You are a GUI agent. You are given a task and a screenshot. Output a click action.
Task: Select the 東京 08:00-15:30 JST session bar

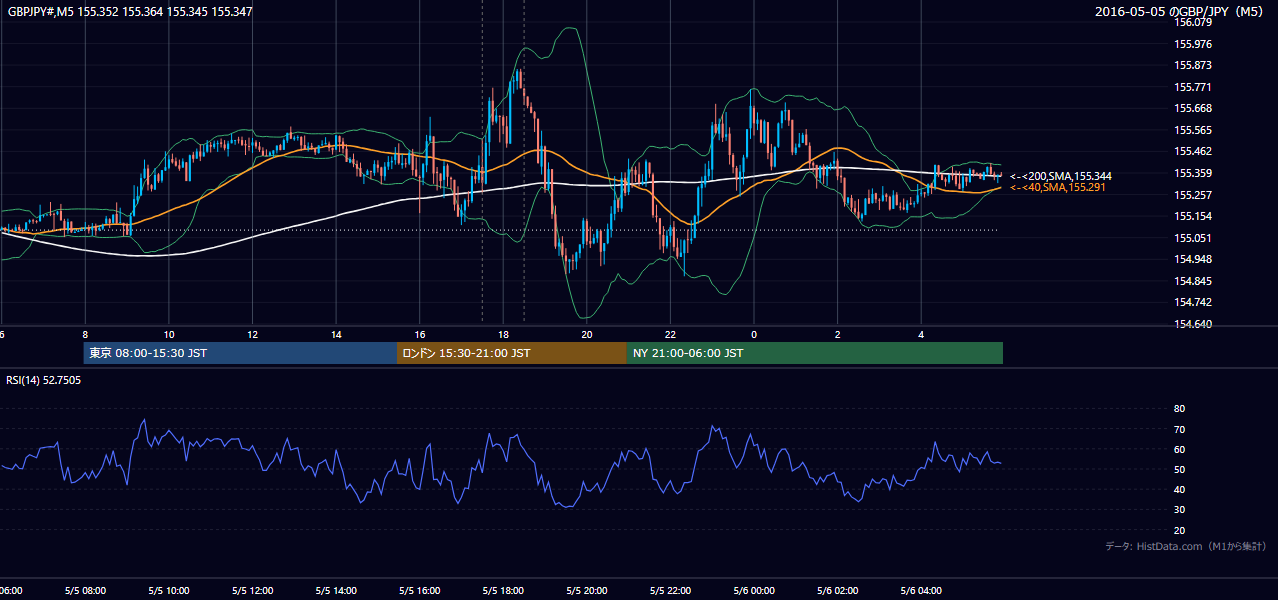pyautogui.click(x=240, y=353)
